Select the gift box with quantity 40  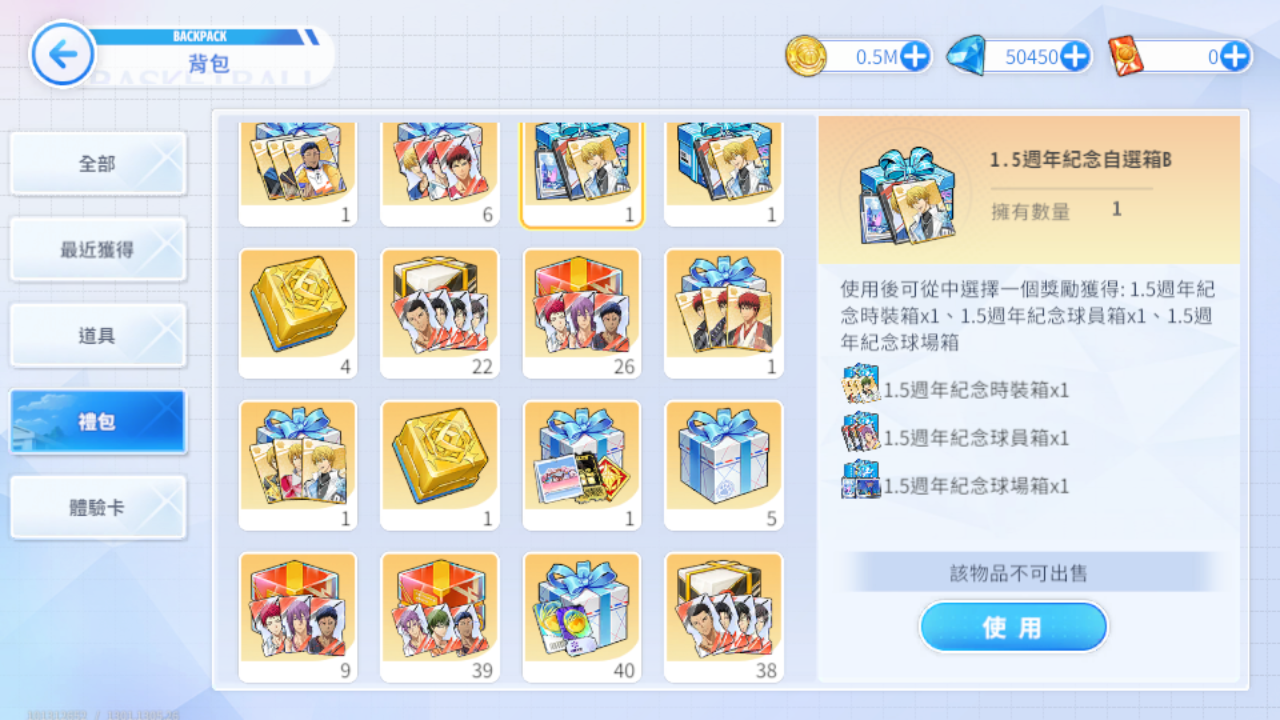click(x=582, y=617)
